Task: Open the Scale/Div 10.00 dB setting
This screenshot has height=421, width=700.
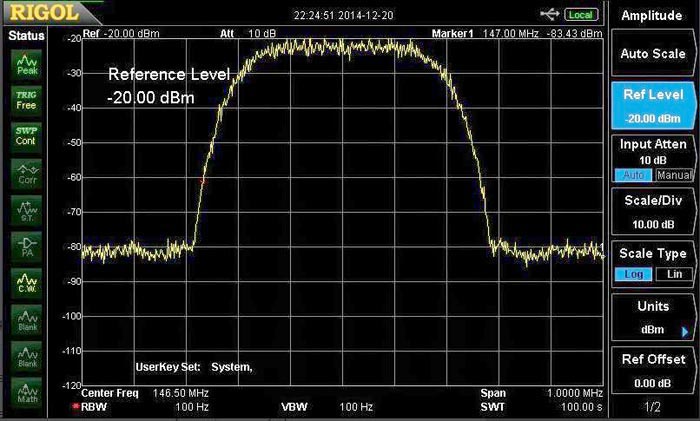Action: pyautogui.click(x=653, y=211)
